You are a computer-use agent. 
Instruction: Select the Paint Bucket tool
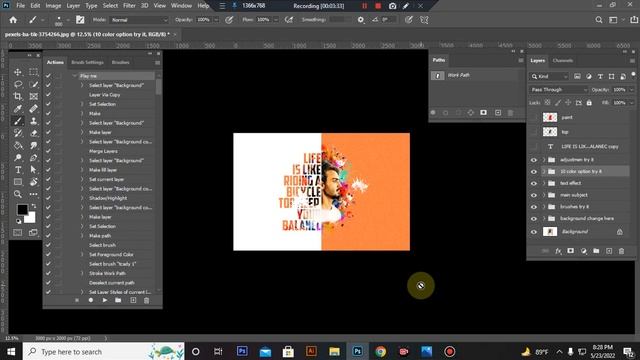click(18, 145)
